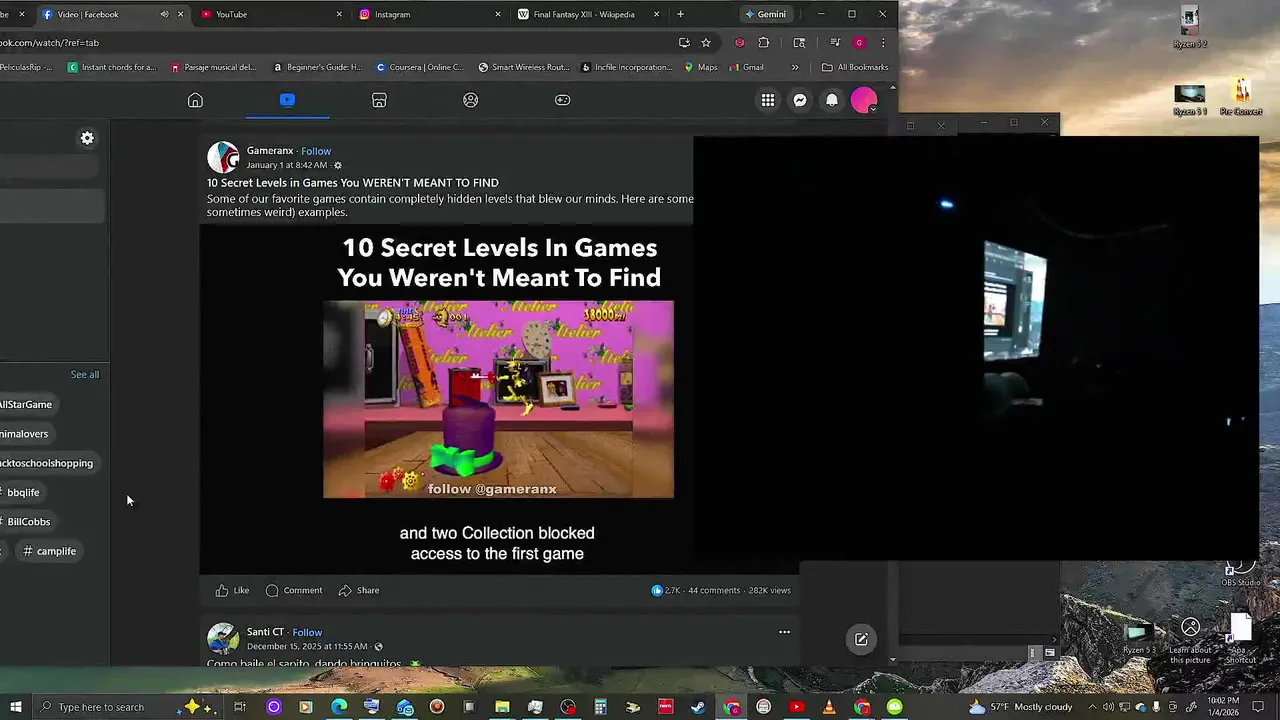Open Facebook menu grid icon
This screenshot has width=1280, height=720.
click(x=768, y=100)
